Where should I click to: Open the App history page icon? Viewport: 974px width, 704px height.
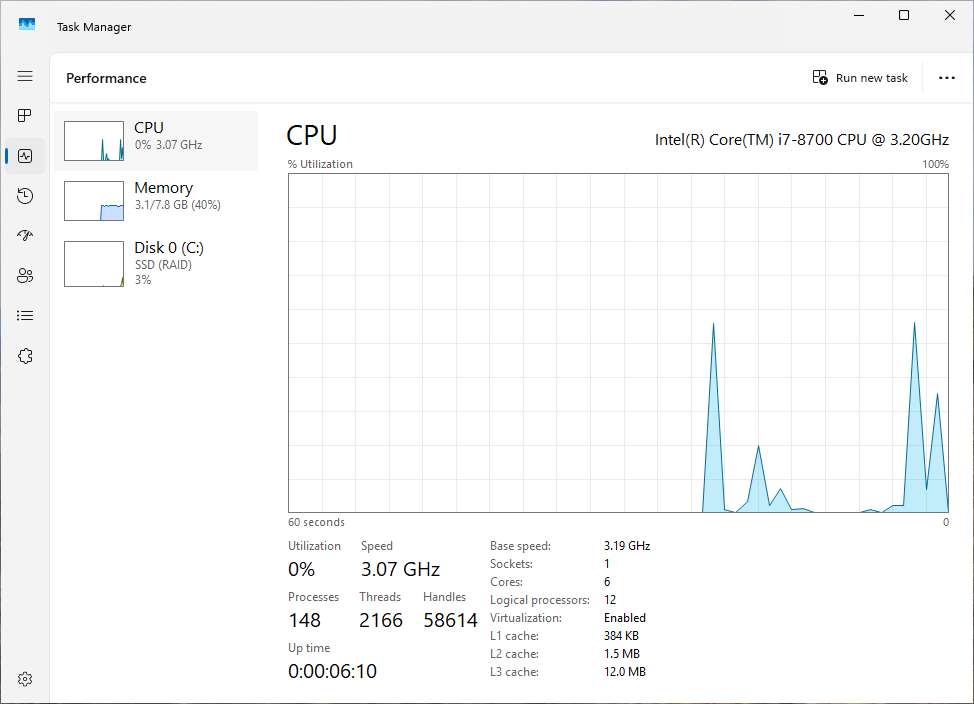click(x=25, y=196)
